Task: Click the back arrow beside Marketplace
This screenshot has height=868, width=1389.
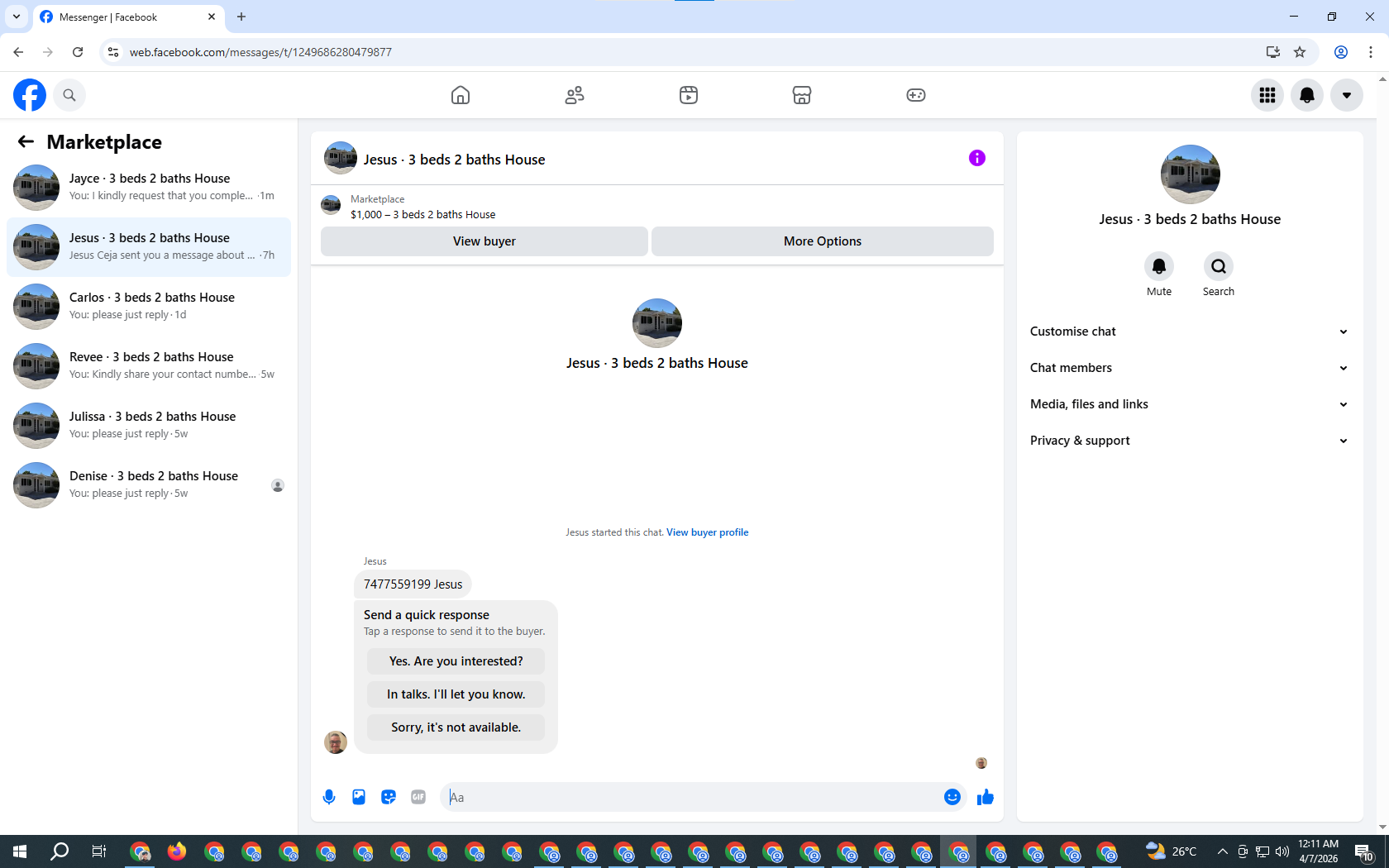Action: [x=26, y=142]
